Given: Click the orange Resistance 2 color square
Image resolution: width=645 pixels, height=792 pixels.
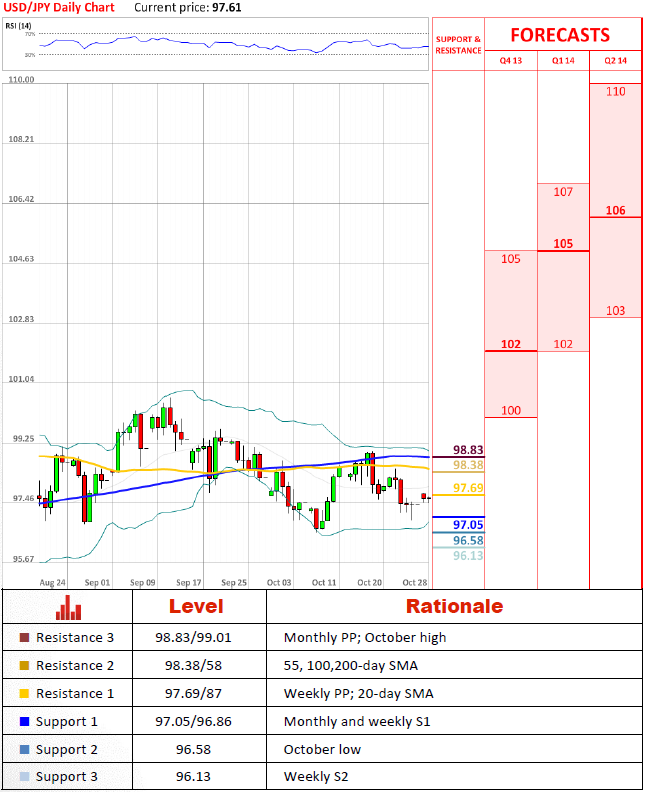Looking at the screenshot, I should coord(24,666).
